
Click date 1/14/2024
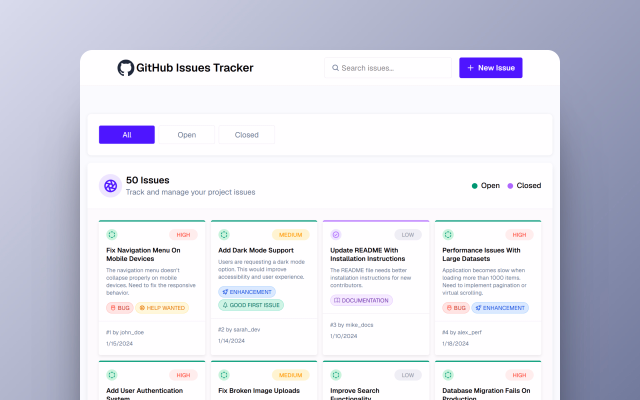coord(231,341)
